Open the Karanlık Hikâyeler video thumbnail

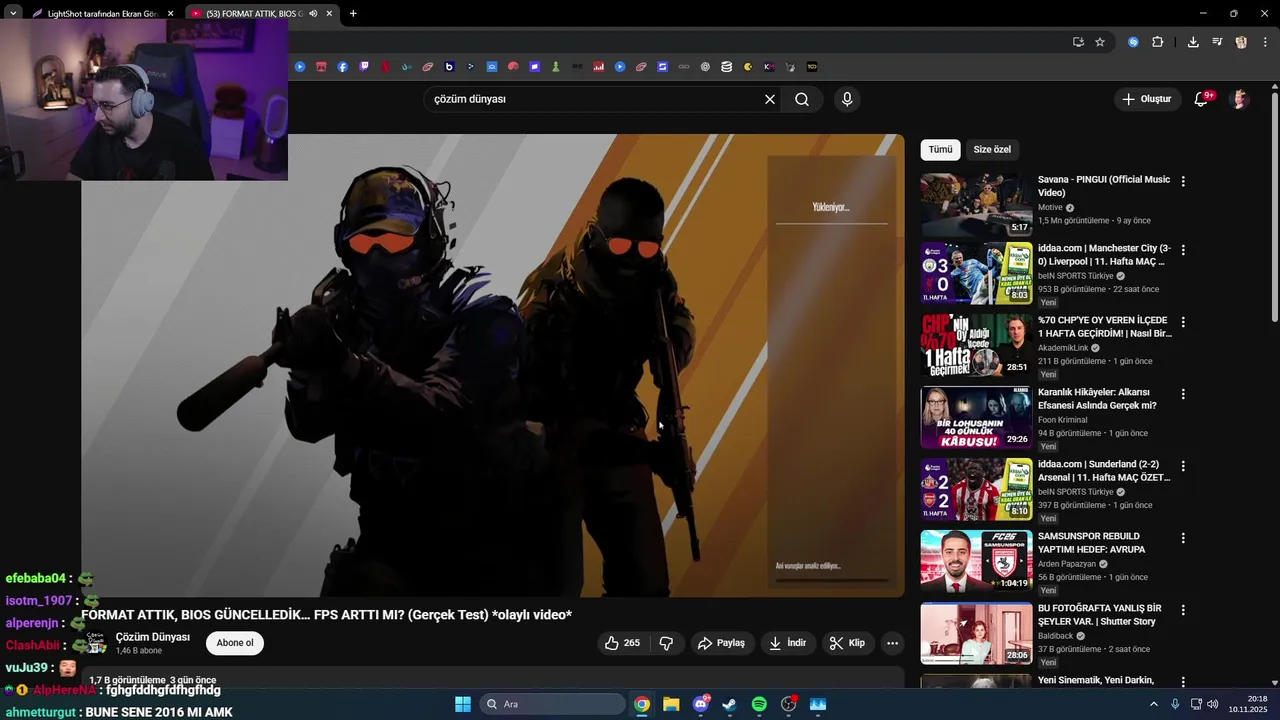(976, 417)
